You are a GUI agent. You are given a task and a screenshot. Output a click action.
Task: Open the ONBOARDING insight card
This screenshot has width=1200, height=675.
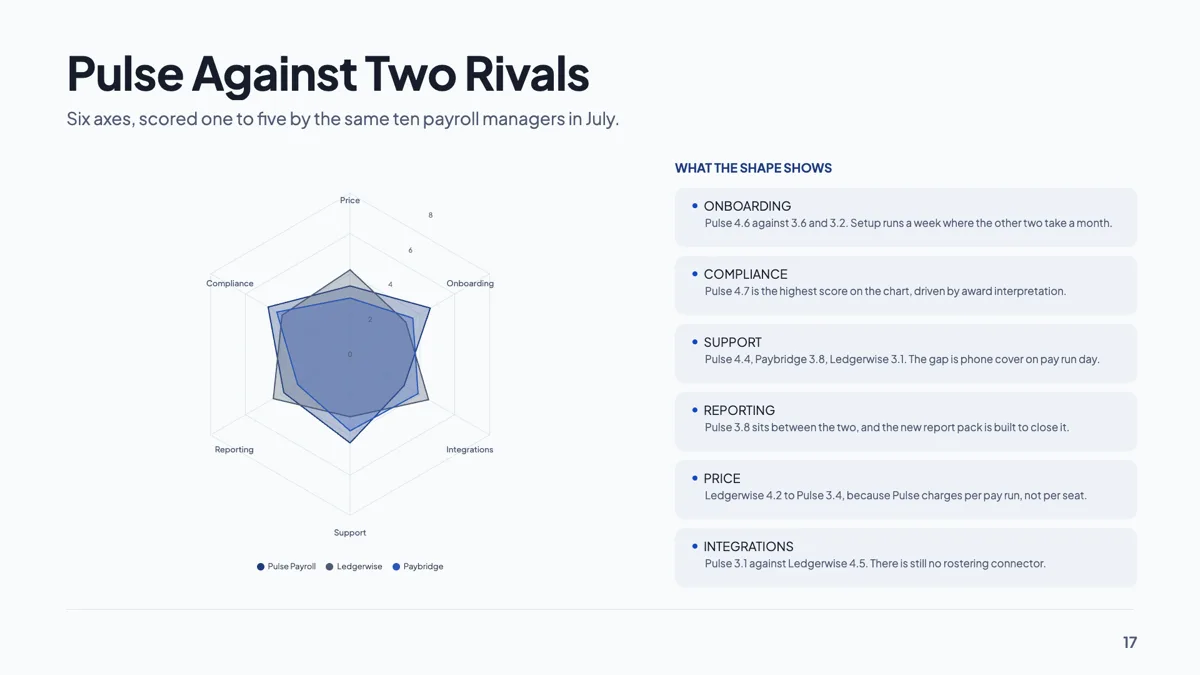pyautogui.click(x=906, y=217)
